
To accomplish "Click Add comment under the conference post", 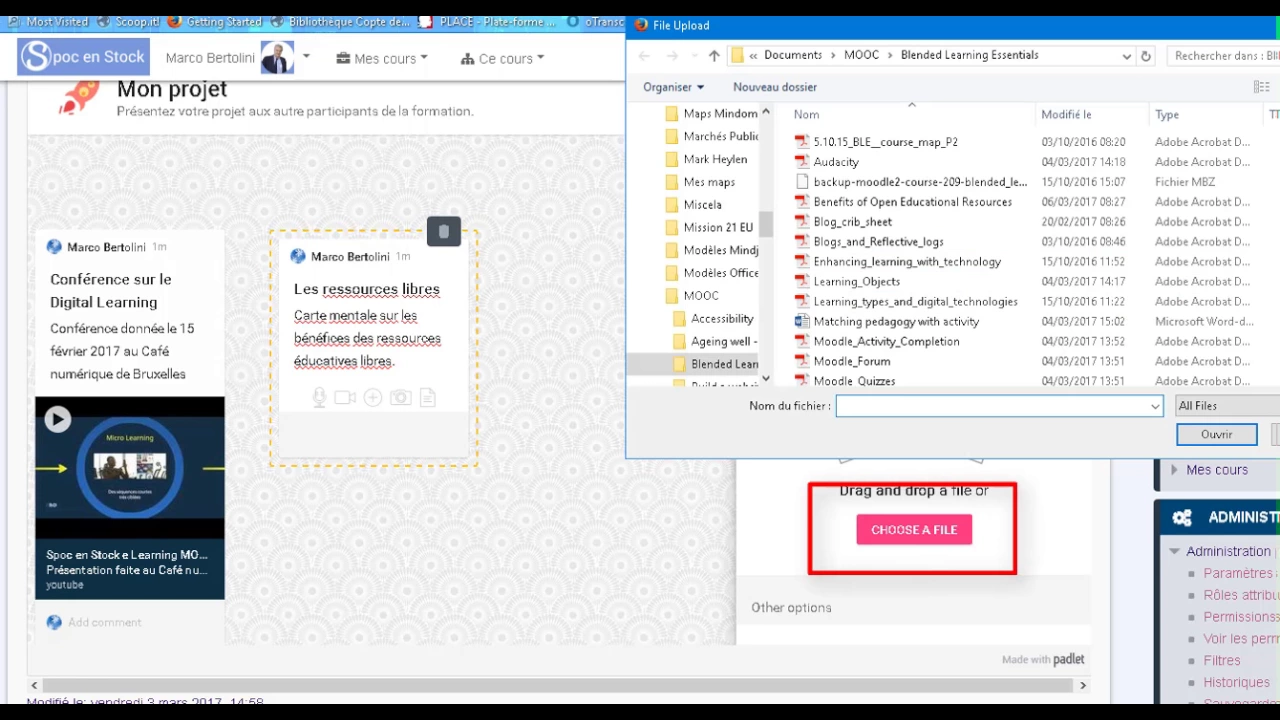I will [105, 622].
